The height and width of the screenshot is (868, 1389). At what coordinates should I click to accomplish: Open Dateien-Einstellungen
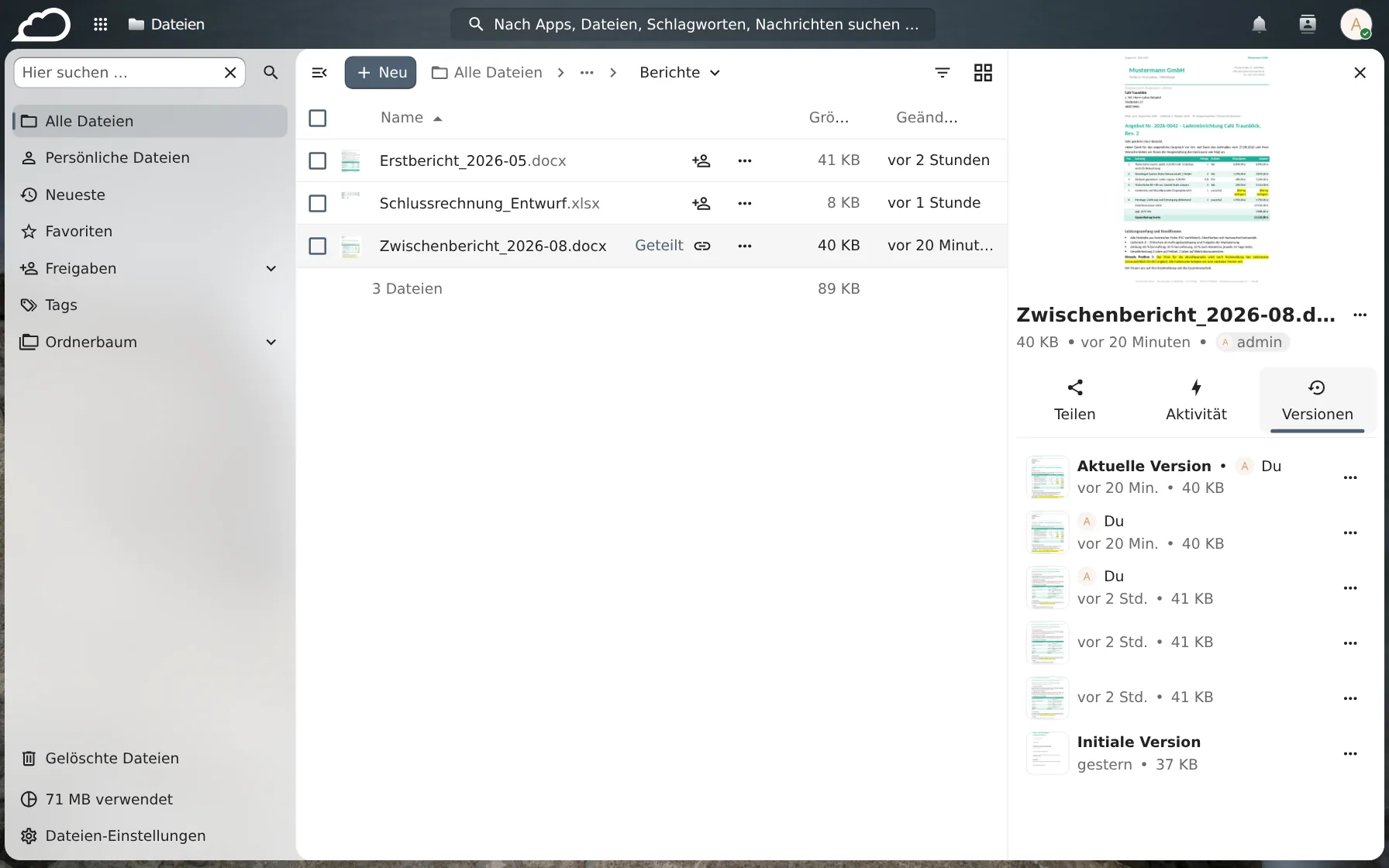click(150, 835)
